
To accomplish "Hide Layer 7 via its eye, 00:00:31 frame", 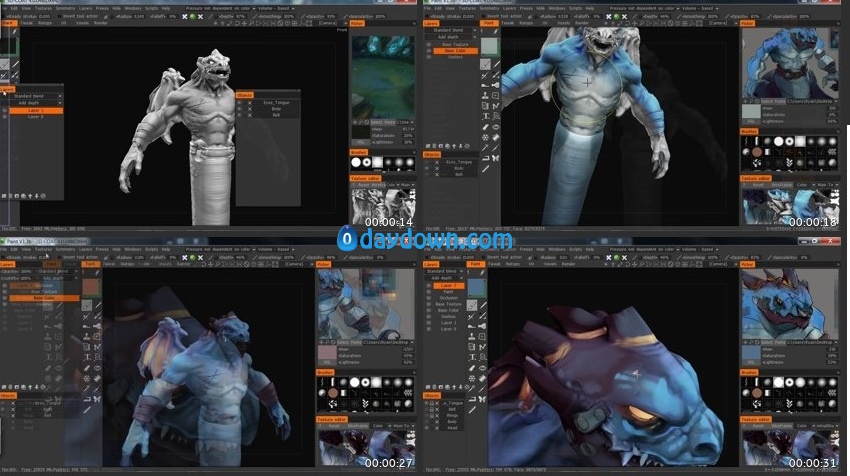I will click(x=428, y=285).
